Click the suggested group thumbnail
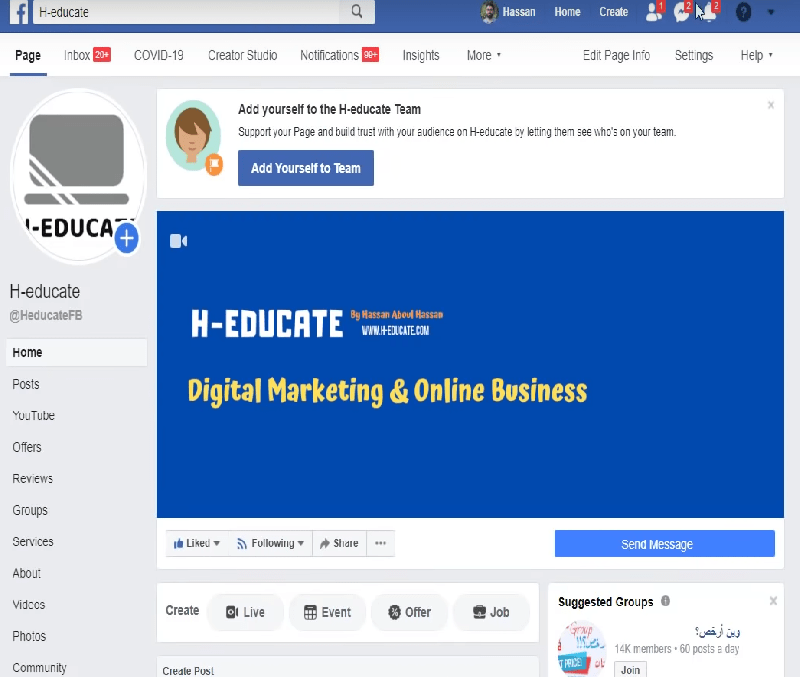800x677 pixels. [582, 648]
